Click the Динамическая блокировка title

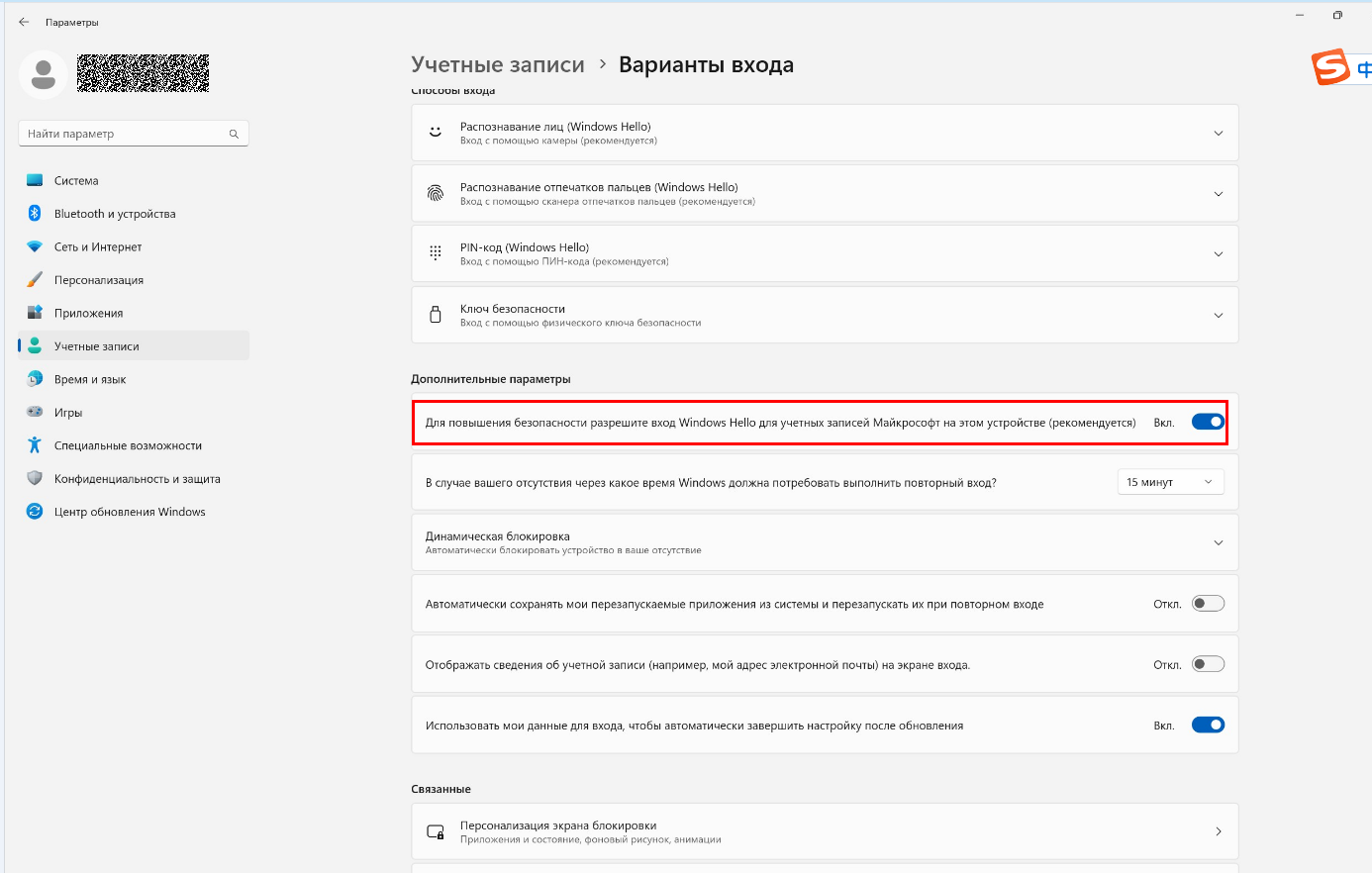tap(498, 536)
